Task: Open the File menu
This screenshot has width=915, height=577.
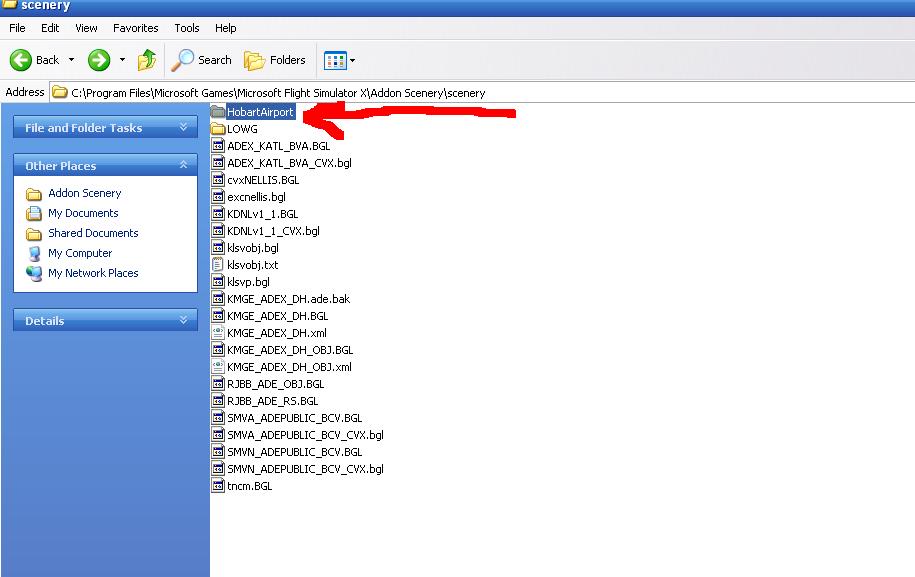Action: tap(17, 28)
